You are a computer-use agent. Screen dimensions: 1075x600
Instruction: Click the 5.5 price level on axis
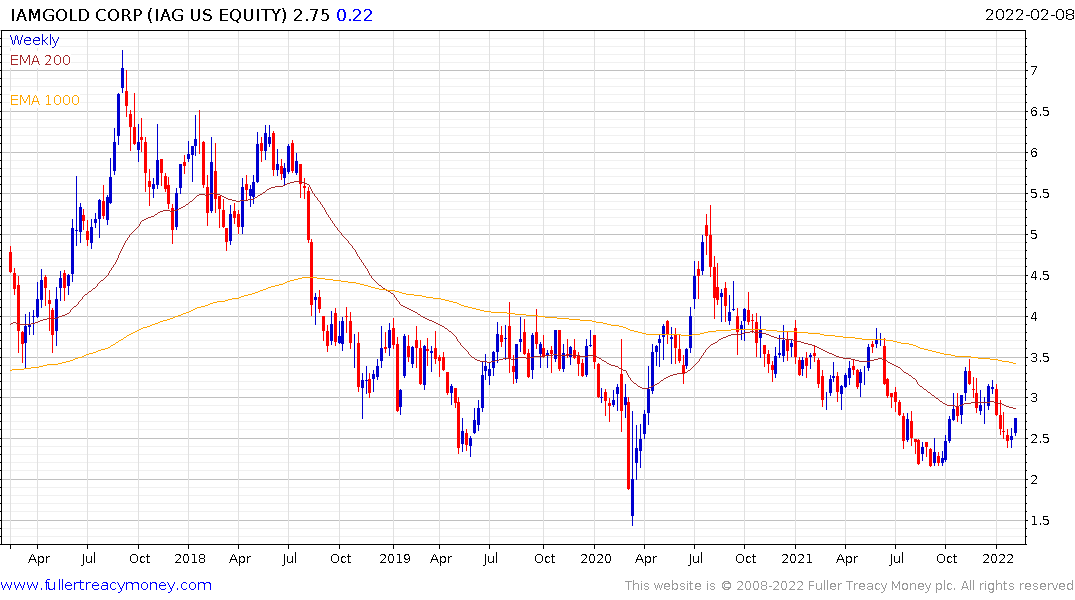1041,194
